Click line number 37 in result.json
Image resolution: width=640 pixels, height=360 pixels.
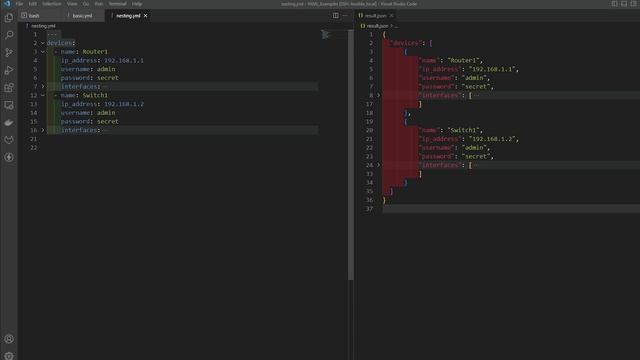point(369,209)
